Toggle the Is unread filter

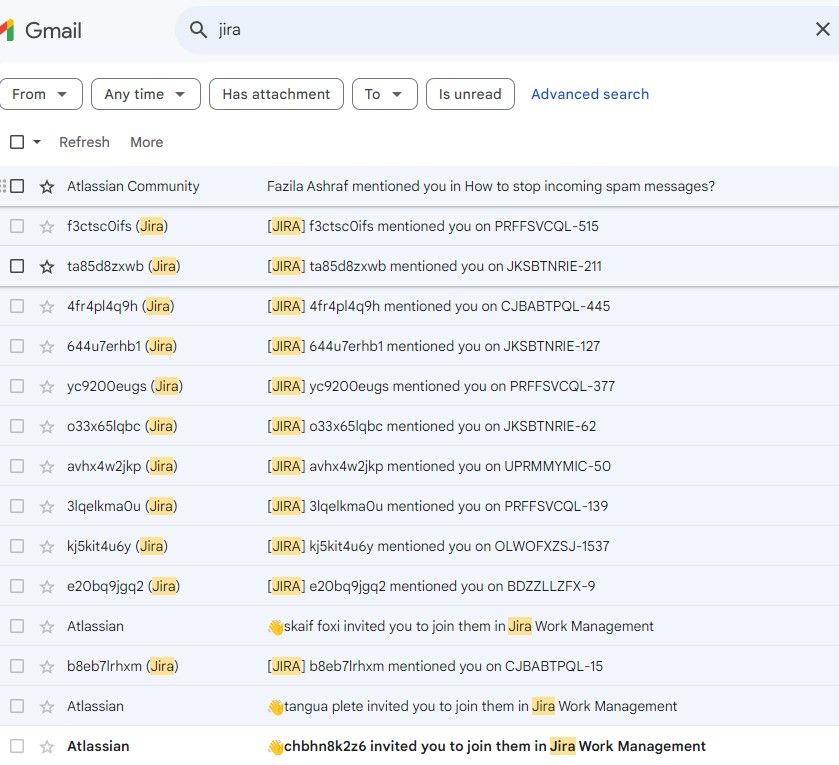470,94
